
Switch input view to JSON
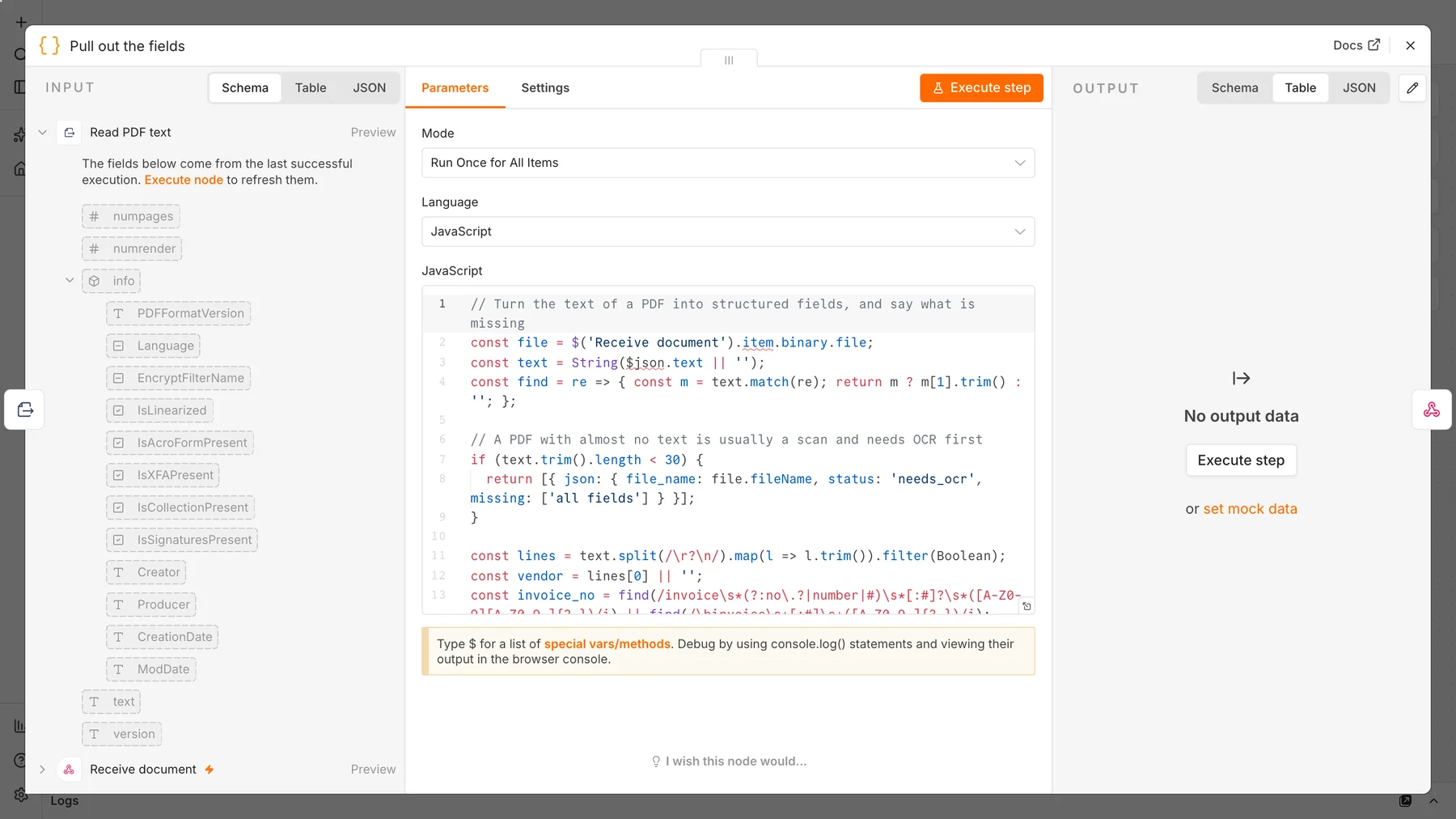point(369,87)
